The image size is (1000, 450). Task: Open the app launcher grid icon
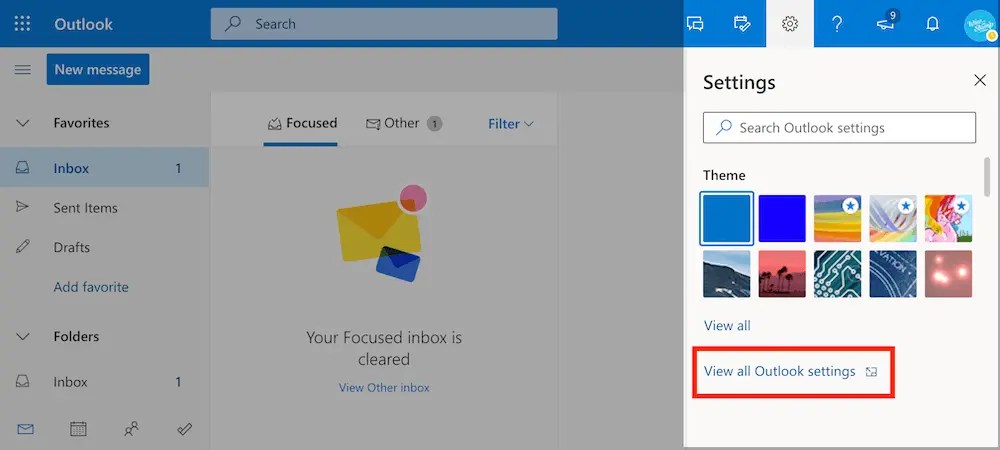click(x=22, y=24)
